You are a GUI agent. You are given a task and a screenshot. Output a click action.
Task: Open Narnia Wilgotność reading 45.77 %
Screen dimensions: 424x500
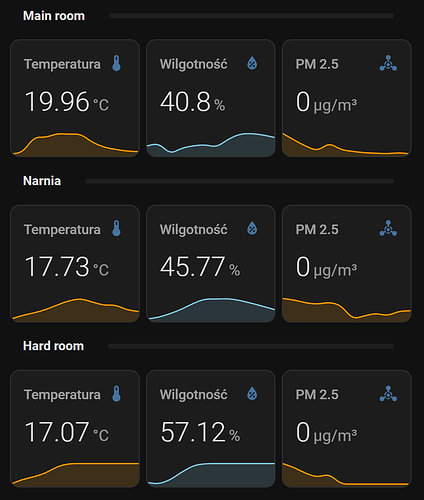(x=211, y=264)
